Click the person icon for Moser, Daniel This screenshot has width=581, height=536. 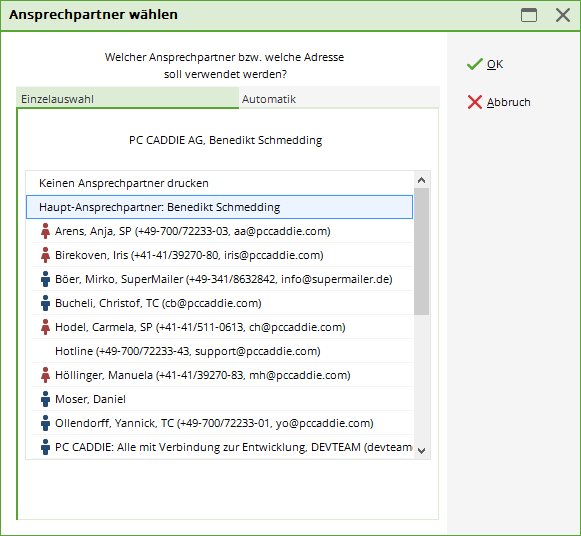pos(45,399)
